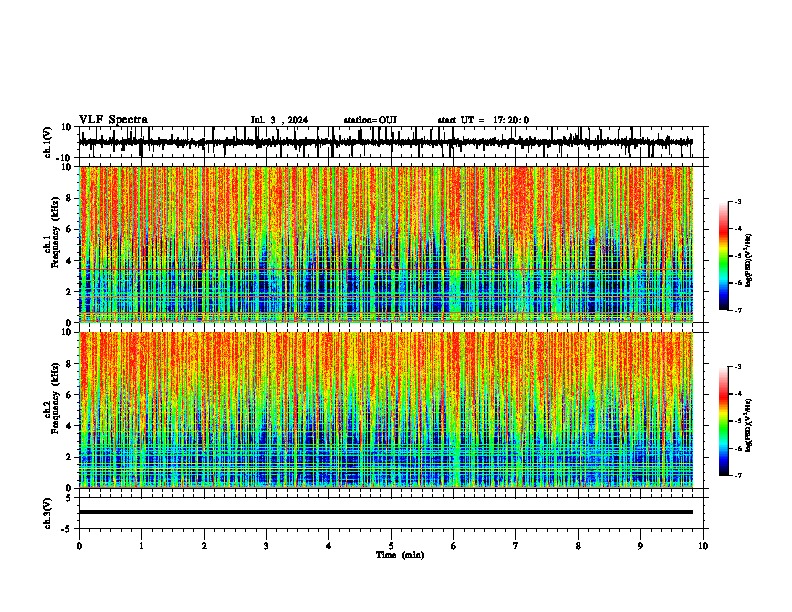Click the "-3" label on ch.1 colorbar
Viewport: 792px width, 612px height.
[x=737, y=201]
